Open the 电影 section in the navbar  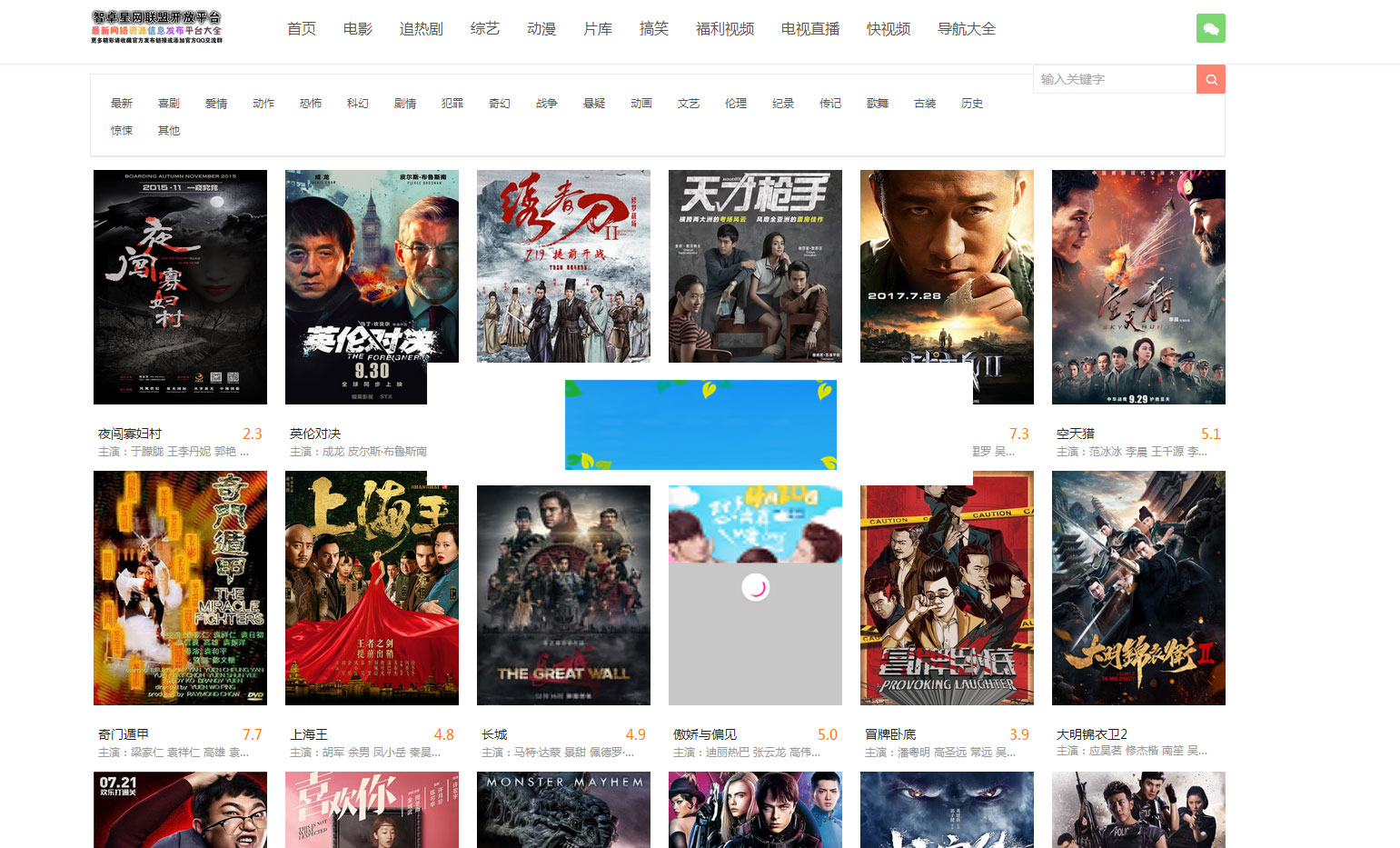(x=357, y=28)
